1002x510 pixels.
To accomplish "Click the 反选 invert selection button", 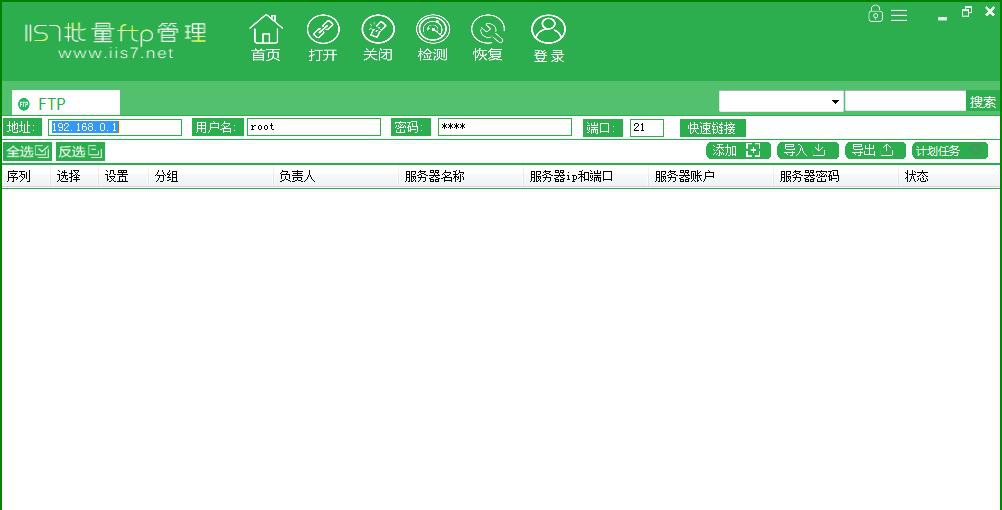I will pyautogui.click(x=81, y=151).
